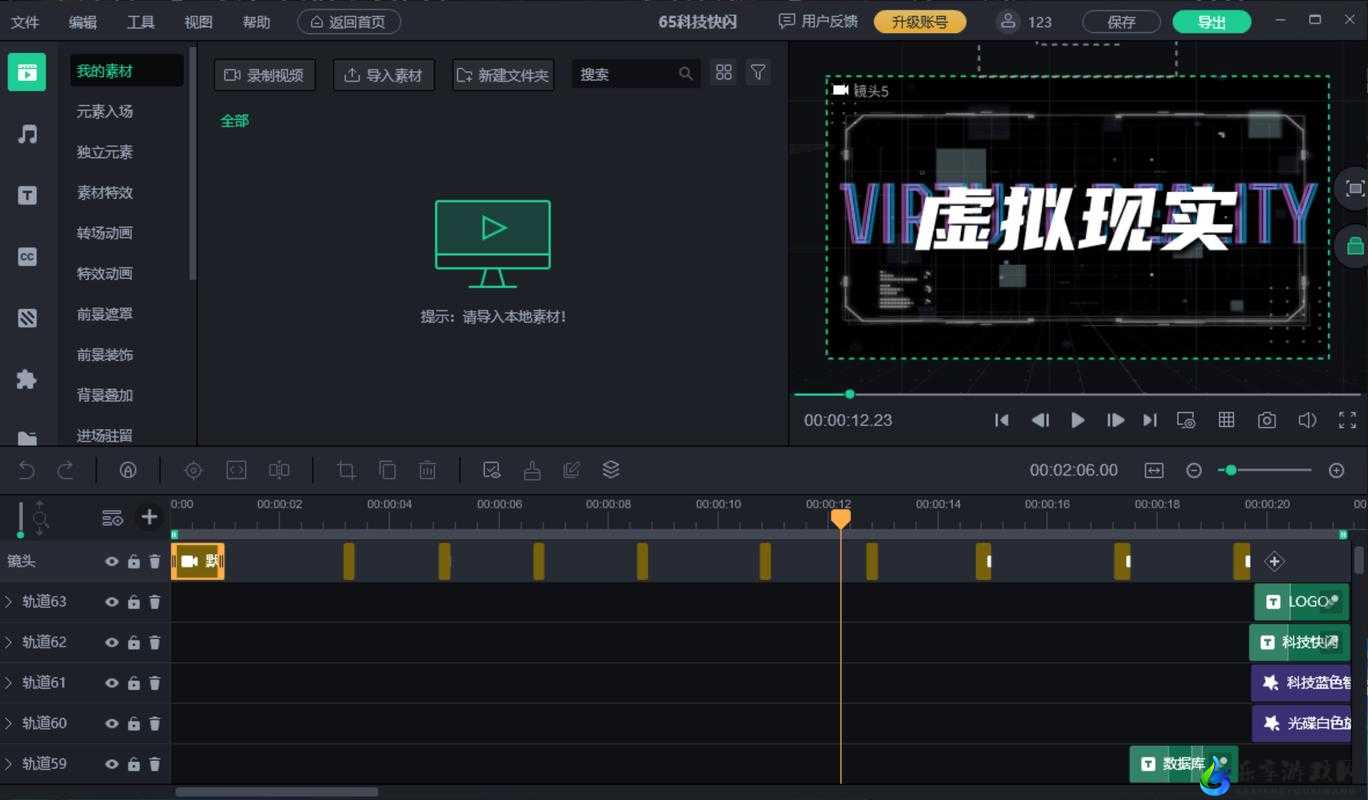This screenshot has height=800, width=1368.
Task: Click the 新建文件夹 button
Action: (x=503, y=75)
